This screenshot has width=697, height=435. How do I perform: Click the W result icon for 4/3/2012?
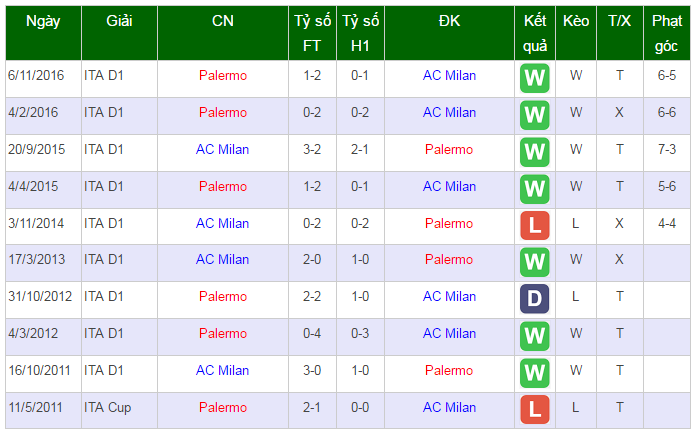click(x=534, y=335)
